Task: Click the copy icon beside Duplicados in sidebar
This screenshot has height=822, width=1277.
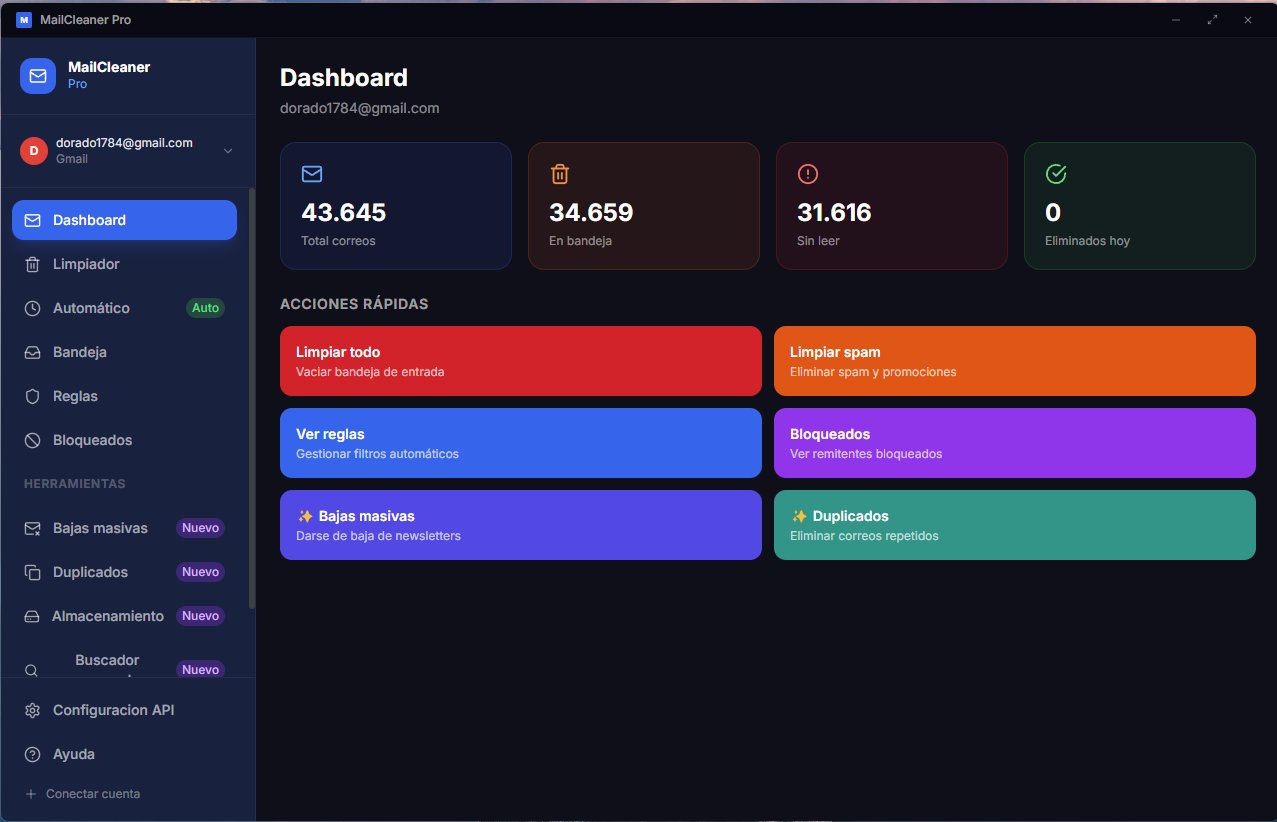Action: [x=33, y=572]
